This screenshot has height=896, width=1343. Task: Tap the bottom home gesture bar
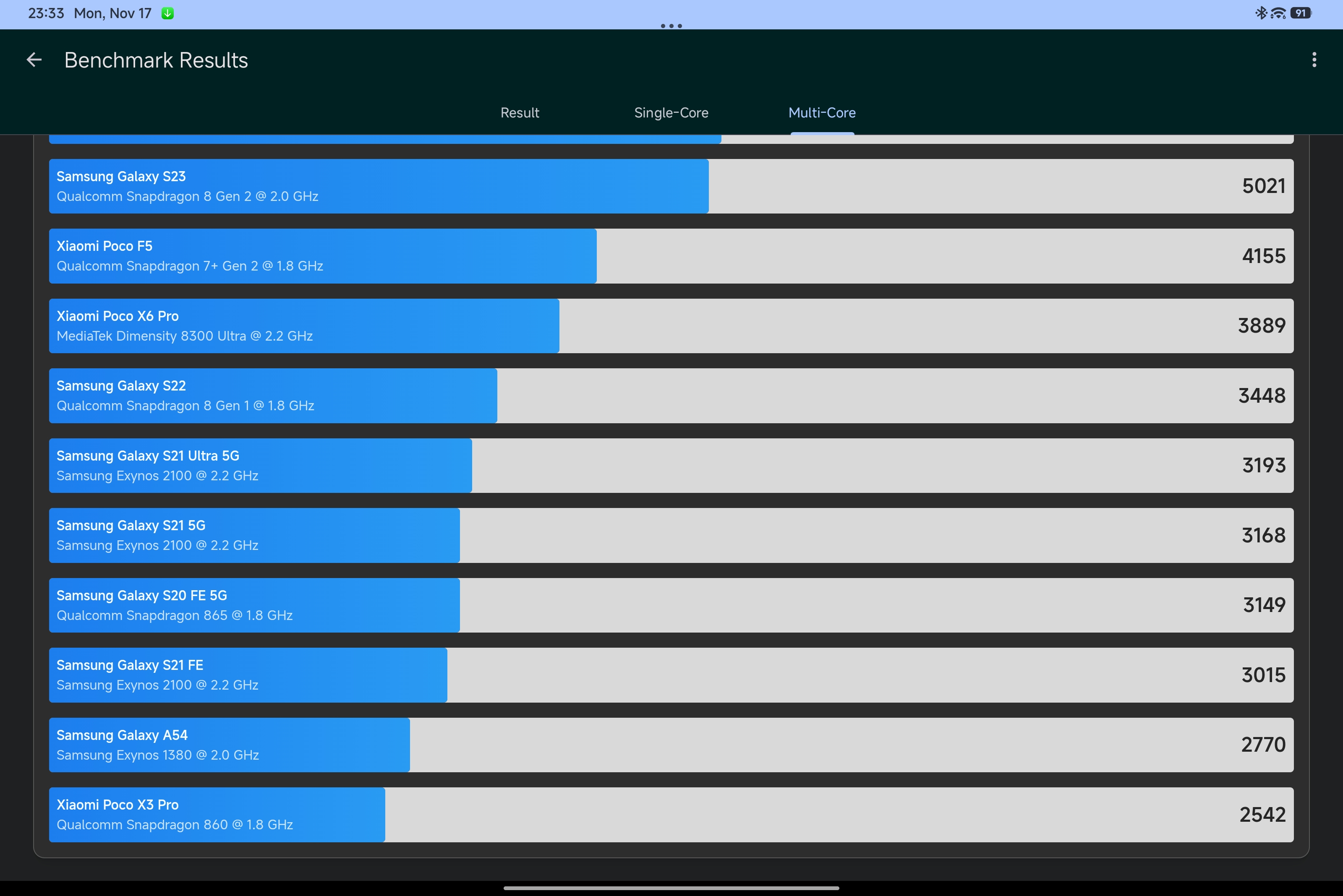pyautogui.click(x=671, y=888)
